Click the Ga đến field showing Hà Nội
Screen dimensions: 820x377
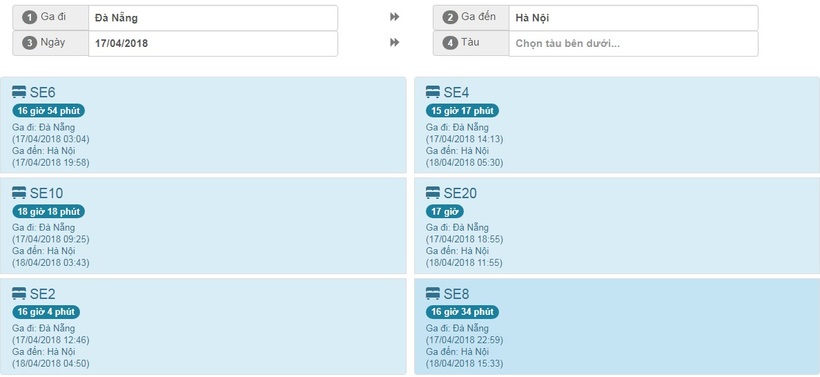click(x=633, y=18)
